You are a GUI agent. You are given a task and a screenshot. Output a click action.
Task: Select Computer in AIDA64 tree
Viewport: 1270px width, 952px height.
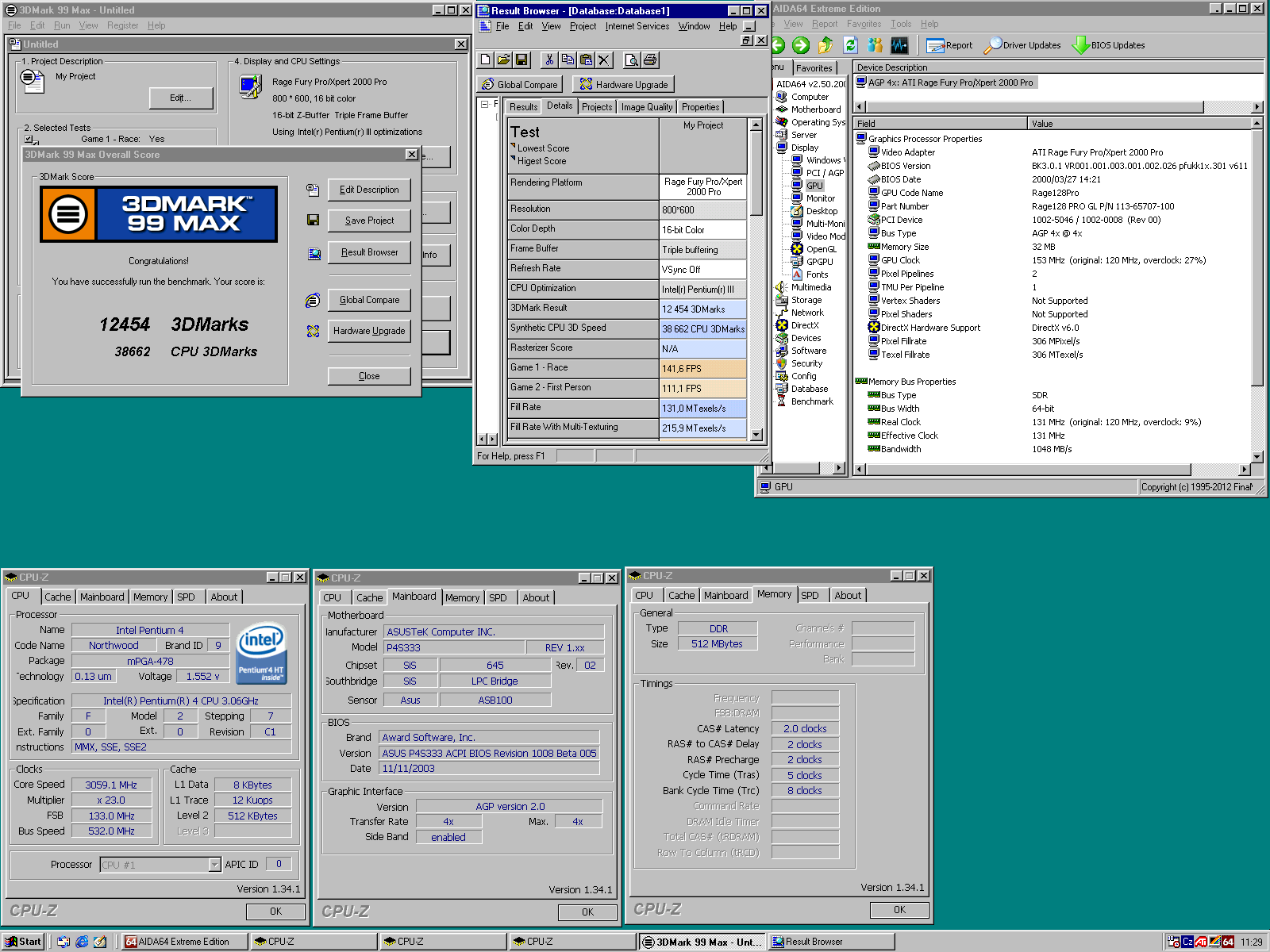(810, 97)
